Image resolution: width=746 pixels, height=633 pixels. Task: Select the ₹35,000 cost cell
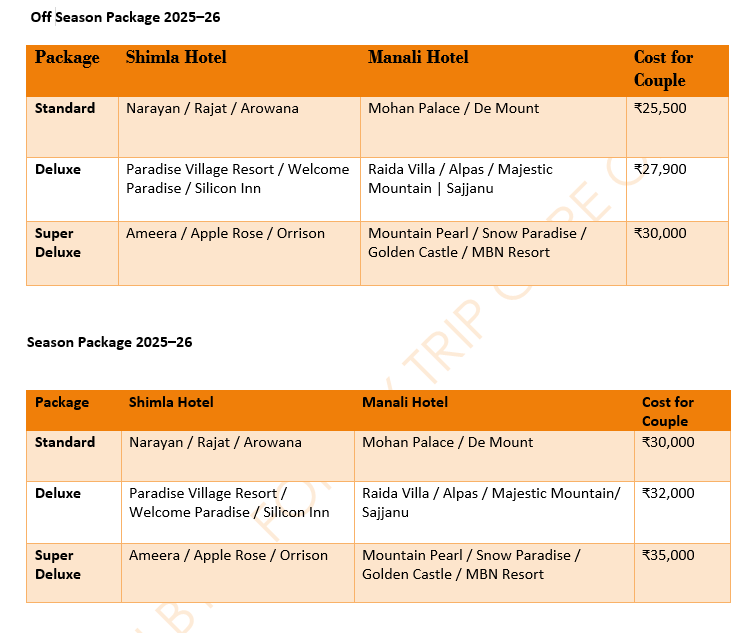point(668,555)
